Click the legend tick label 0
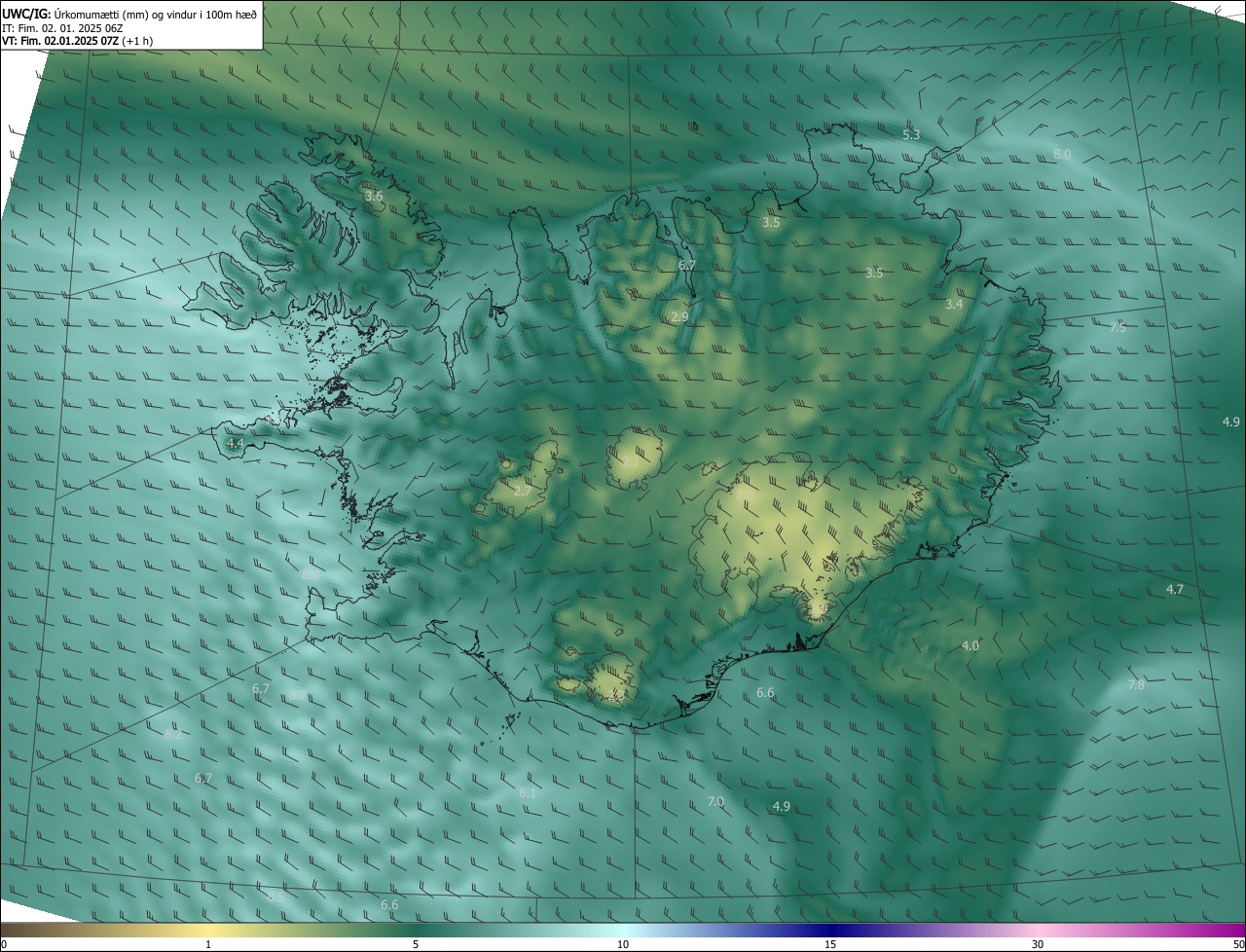The height and width of the screenshot is (952, 1246). [4, 945]
